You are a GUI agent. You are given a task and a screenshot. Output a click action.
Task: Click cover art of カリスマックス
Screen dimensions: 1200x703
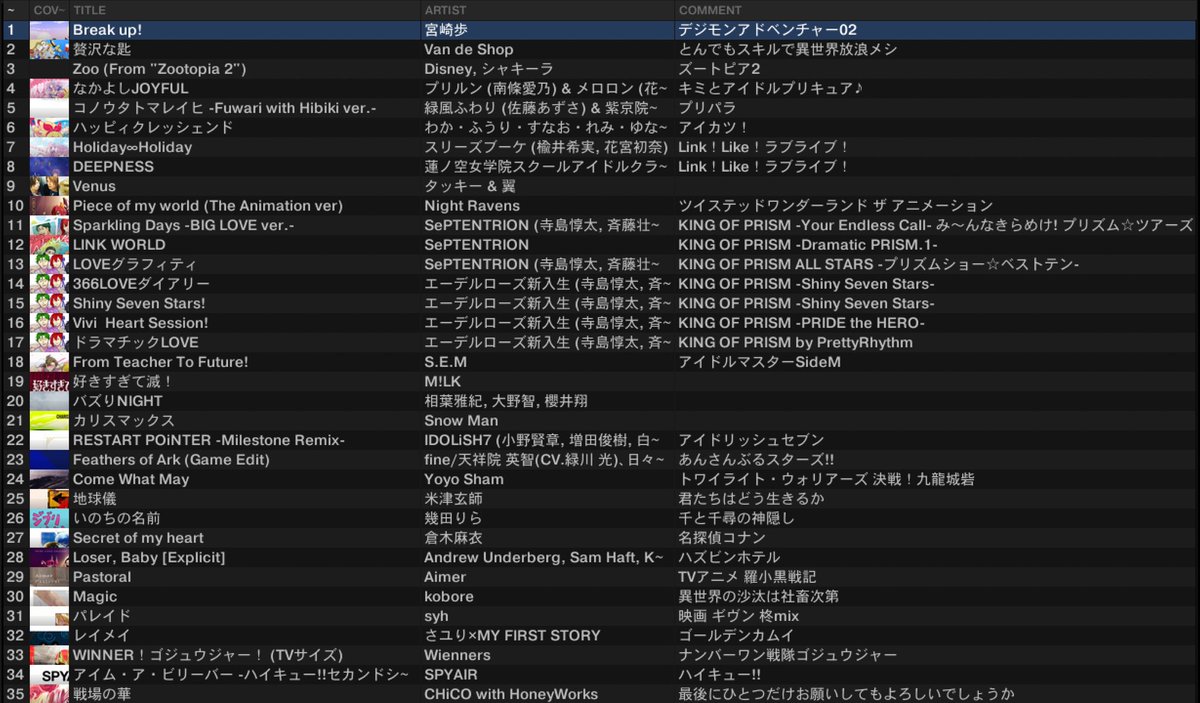click(x=49, y=421)
